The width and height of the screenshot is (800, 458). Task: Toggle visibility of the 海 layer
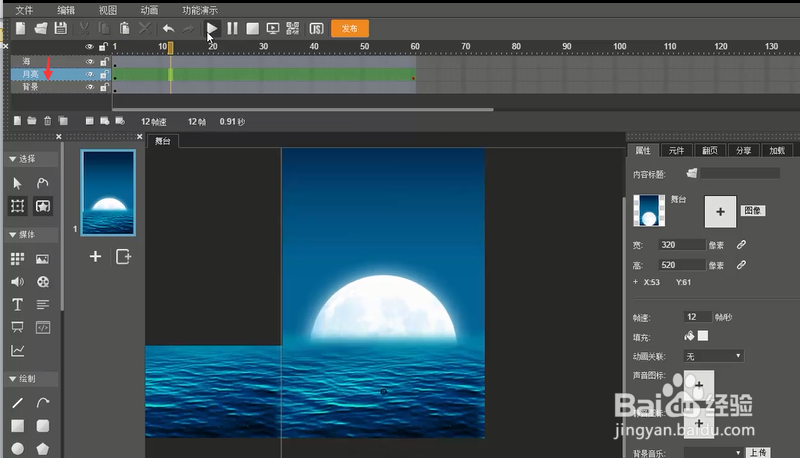click(x=90, y=62)
